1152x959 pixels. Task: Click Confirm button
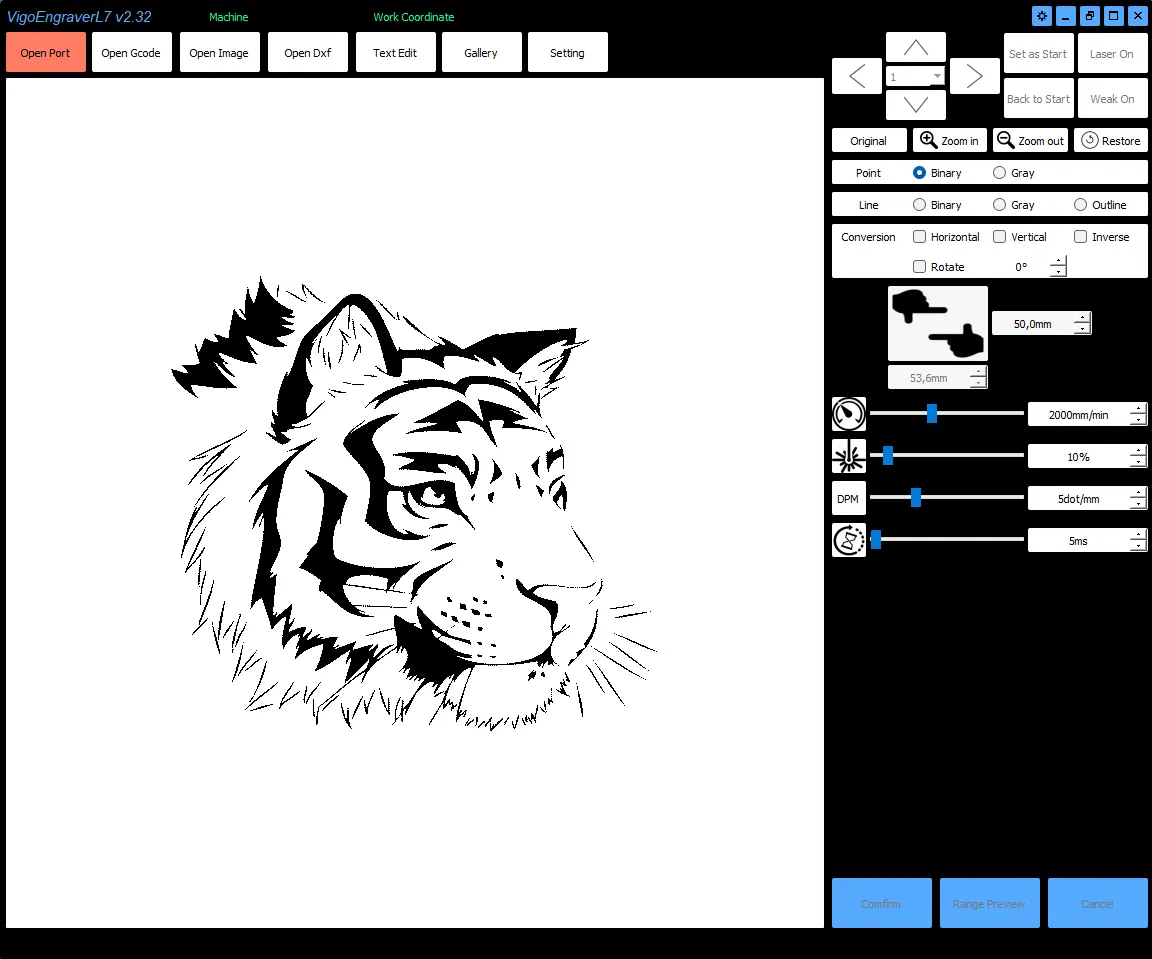pos(882,903)
